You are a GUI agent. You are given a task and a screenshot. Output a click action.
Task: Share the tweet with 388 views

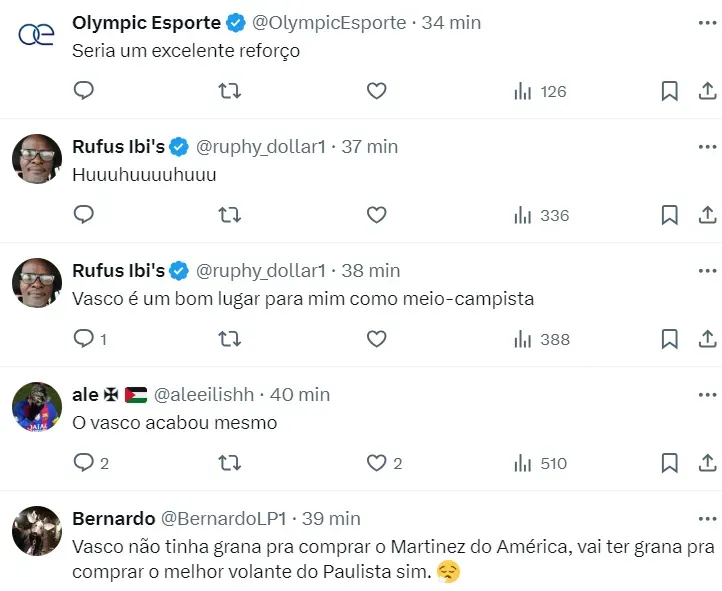click(706, 339)
